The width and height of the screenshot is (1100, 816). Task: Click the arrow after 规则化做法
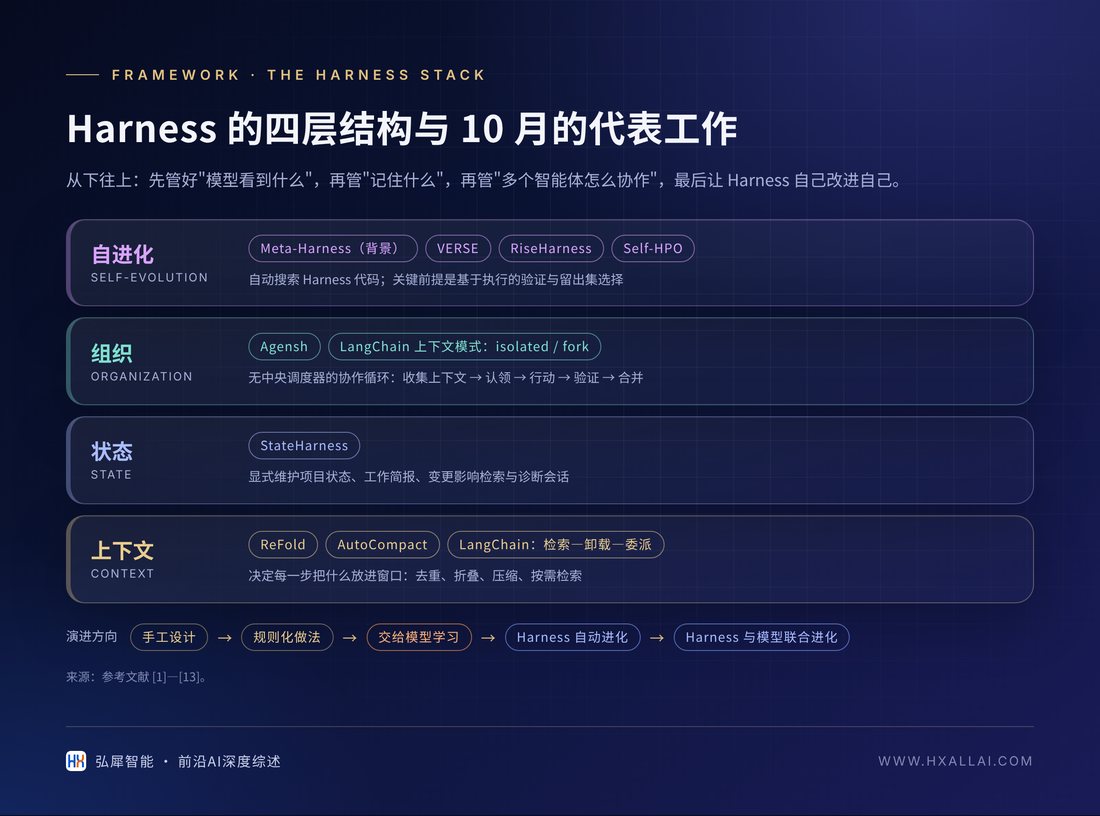pyautogui.click(x=349, y=638)
